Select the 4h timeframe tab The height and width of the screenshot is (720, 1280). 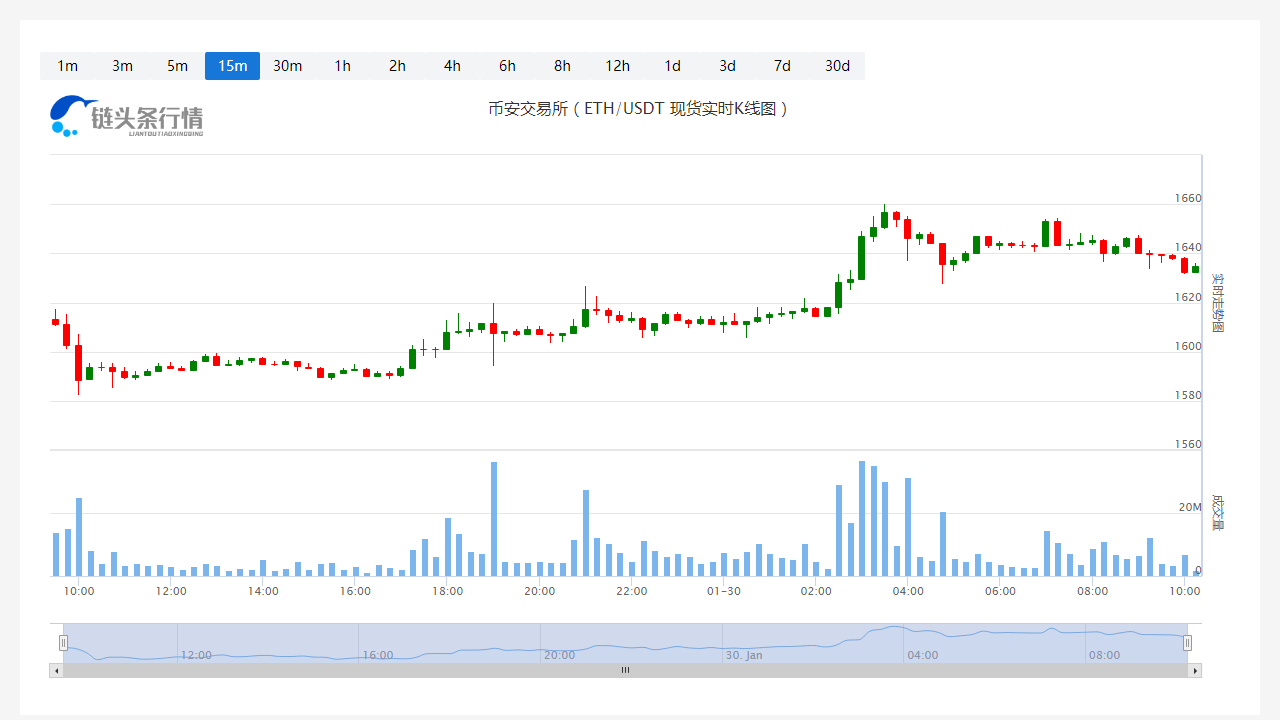pyautogui.click(x=452, y=66)
